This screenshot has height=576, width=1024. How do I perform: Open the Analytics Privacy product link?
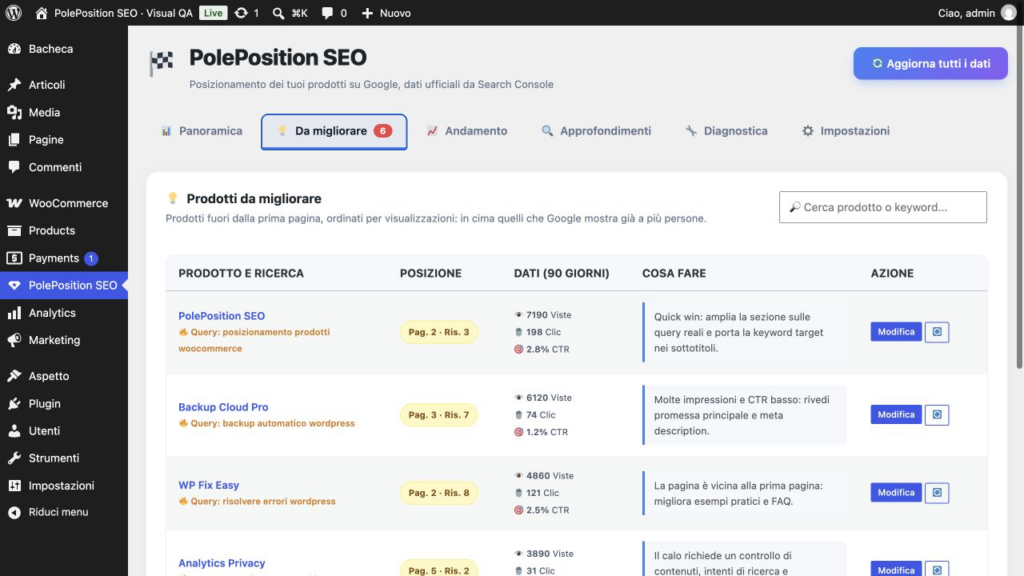pos(221,563)
